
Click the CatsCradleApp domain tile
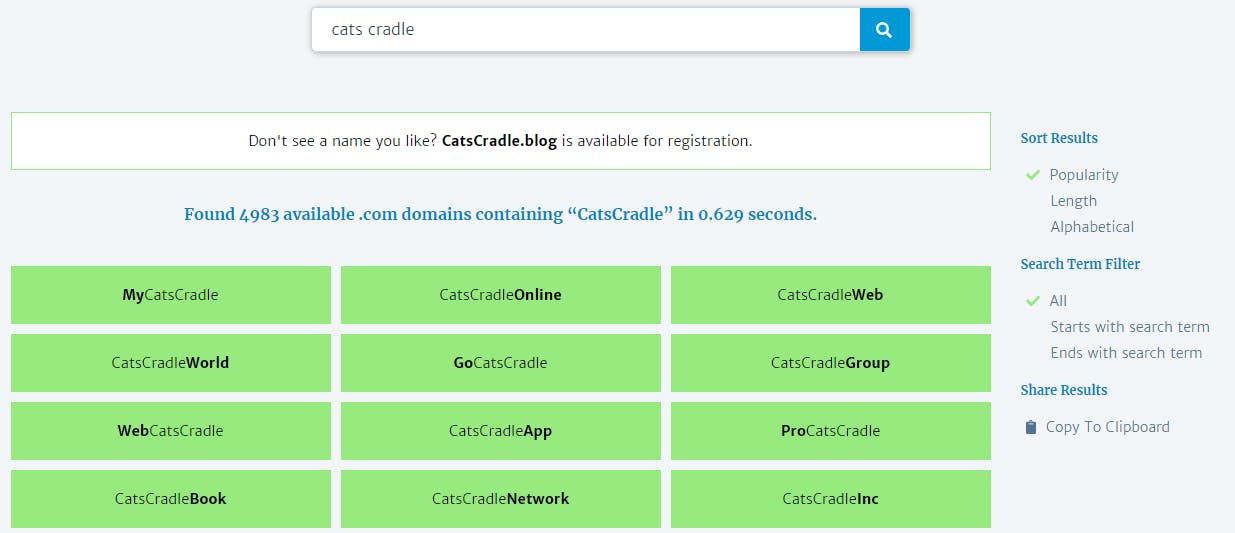501,431
